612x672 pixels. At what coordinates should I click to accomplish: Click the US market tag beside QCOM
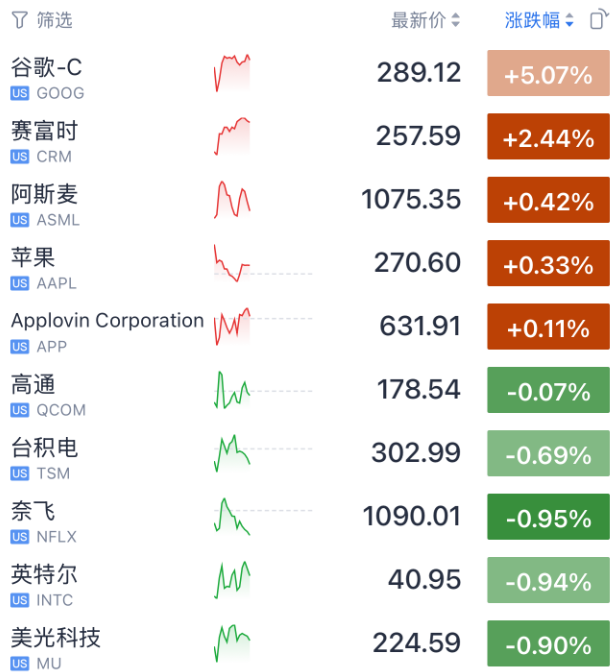pos(20,410)
